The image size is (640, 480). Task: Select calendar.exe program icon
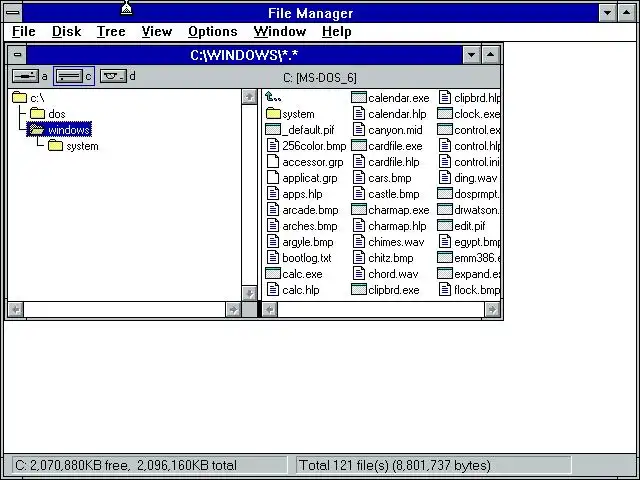(359, 98)
